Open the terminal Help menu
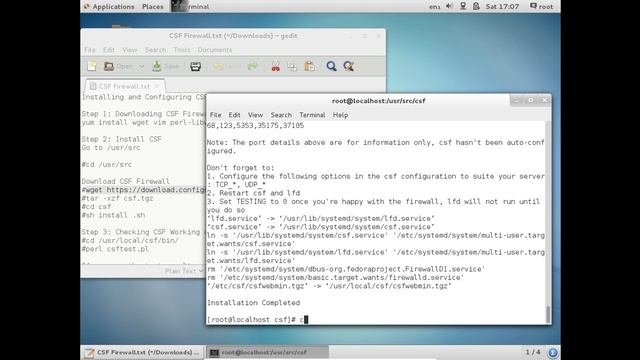 coord(340,115)
